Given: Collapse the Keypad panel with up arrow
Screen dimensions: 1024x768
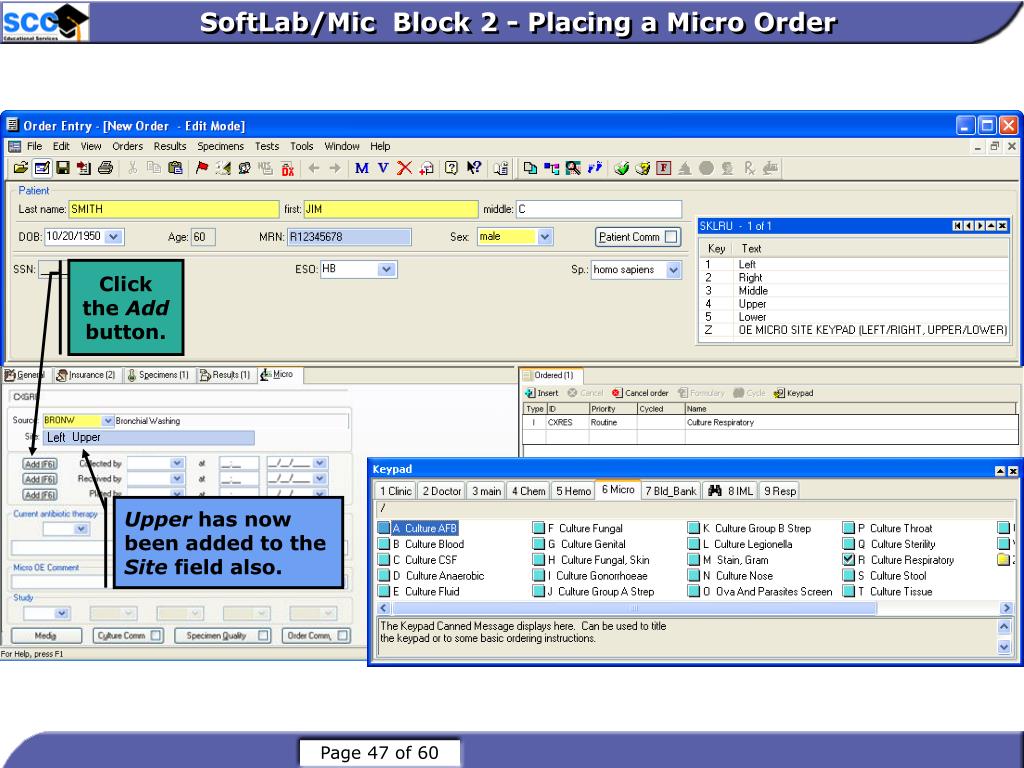Looking at the screenshot, I should (1000, 471).
